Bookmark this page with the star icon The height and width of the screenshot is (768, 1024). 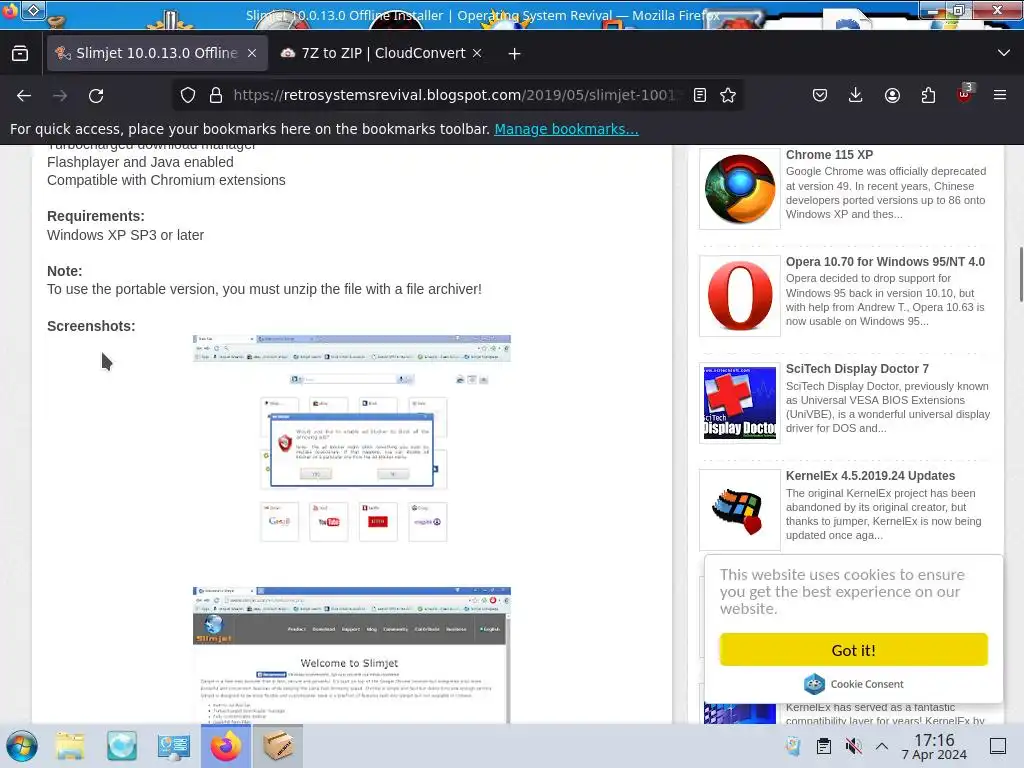(728, 95)
